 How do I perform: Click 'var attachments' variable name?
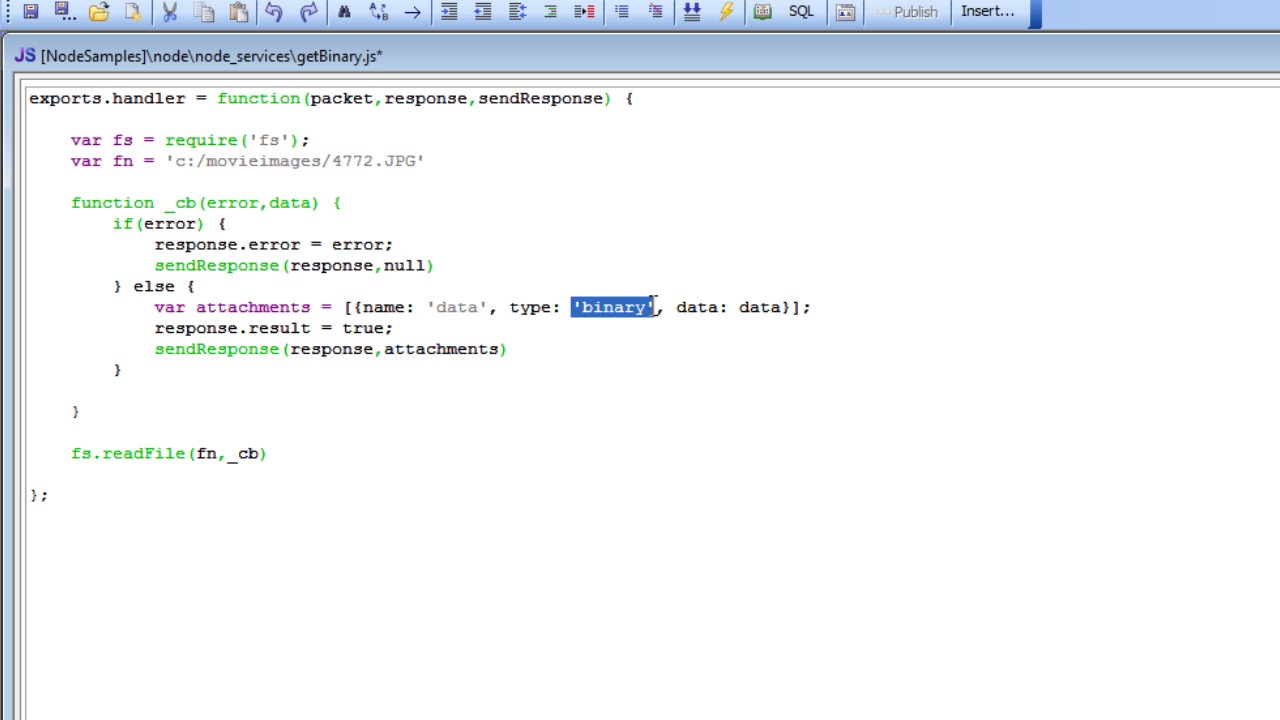click(x=253, y=307)
